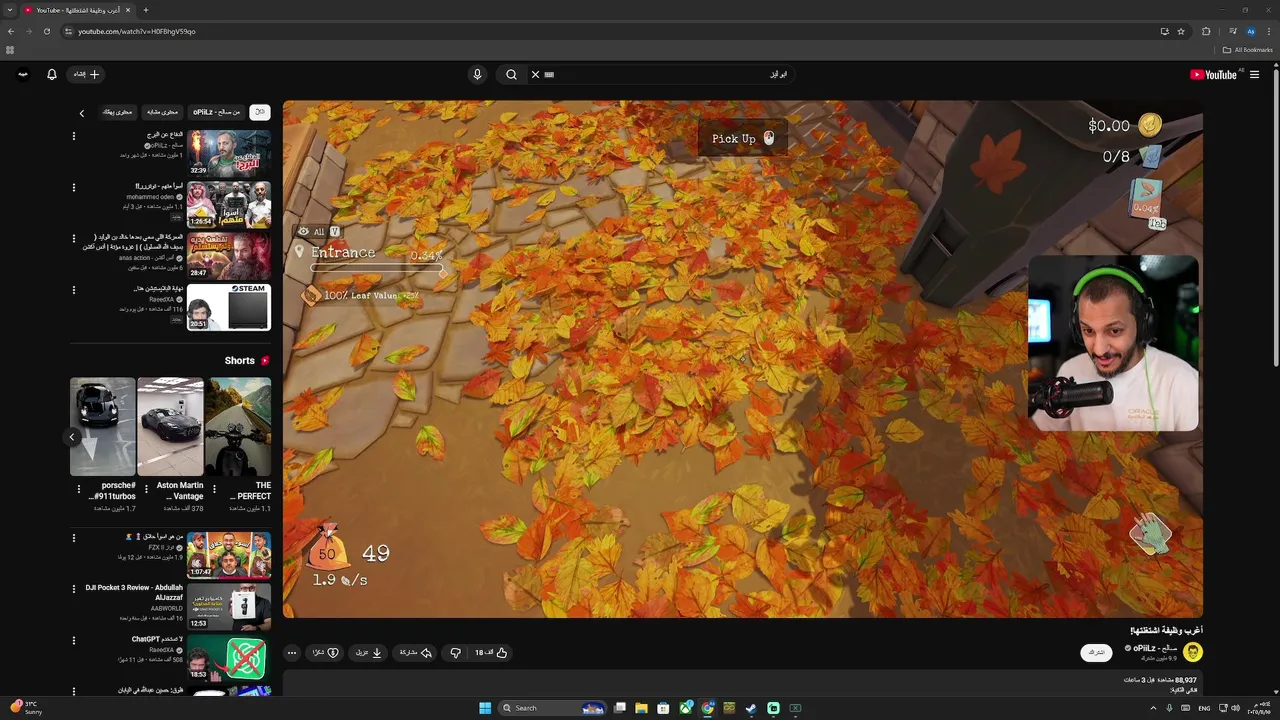Open THE PERFECT motorcycle short
Image resolution: width=1280 pixels, height=720 pixels.
click(x=238, y=426)
